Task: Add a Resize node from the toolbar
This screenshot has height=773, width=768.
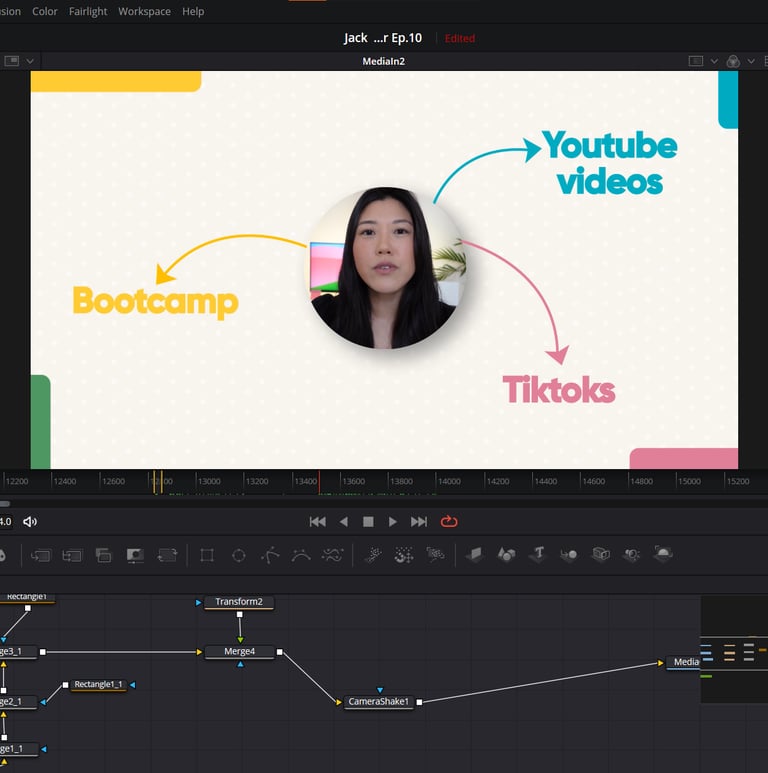Action: pos(135,556)
